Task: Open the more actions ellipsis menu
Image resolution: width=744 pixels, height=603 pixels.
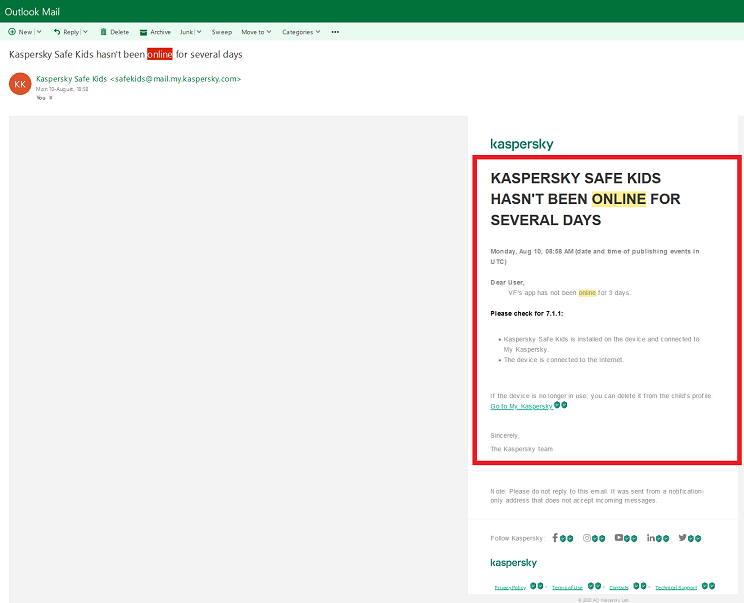Action: 335,32
